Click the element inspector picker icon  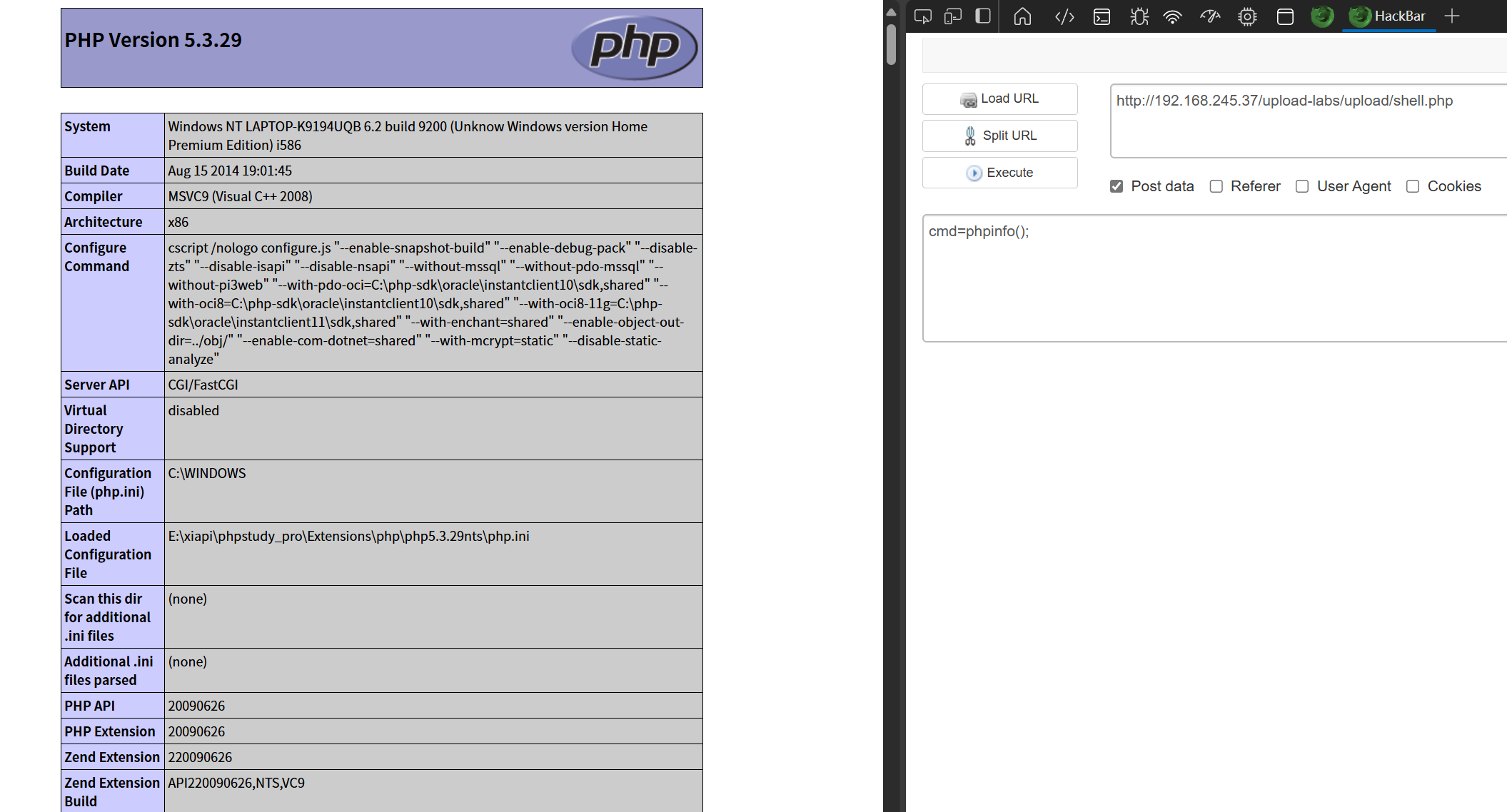(922, 16)
